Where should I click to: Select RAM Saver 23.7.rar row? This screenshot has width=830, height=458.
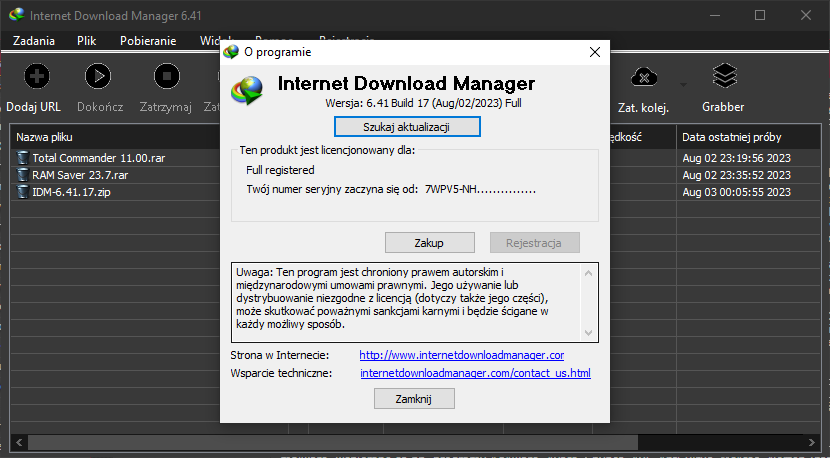point(115,175)
